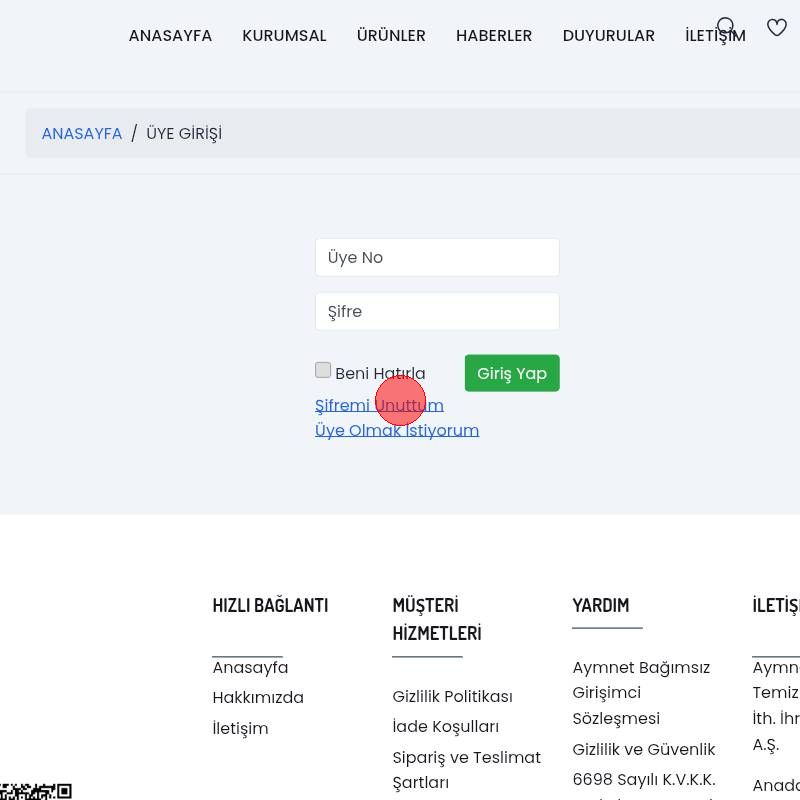Click the QR code image
Screen dimensions: 800x800
pos(36,792)
